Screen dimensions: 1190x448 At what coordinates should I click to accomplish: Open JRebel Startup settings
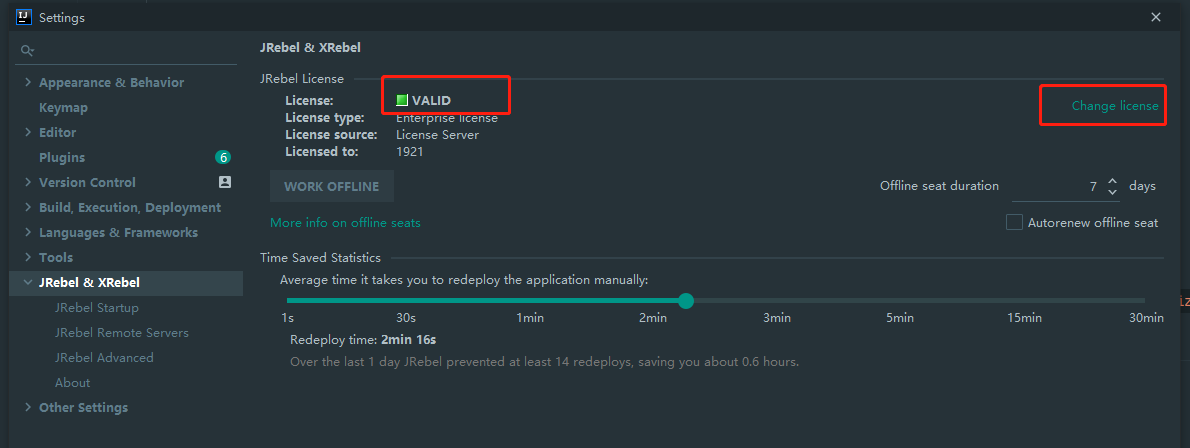tap(96, 308)
